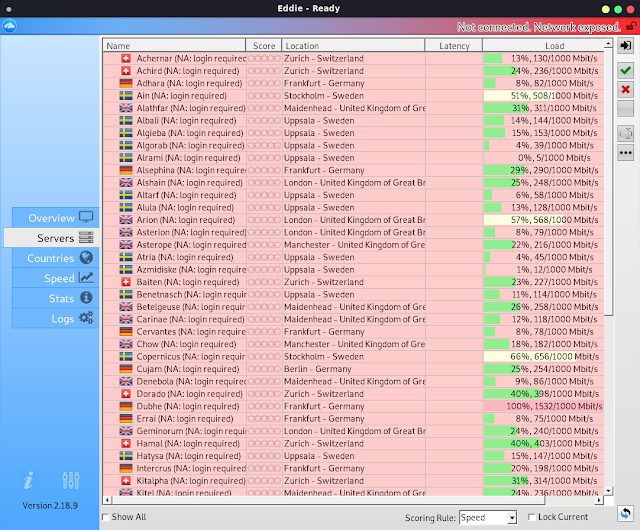Switch to the Countries tab
The image size is (640, 530).
coord(56,258)
